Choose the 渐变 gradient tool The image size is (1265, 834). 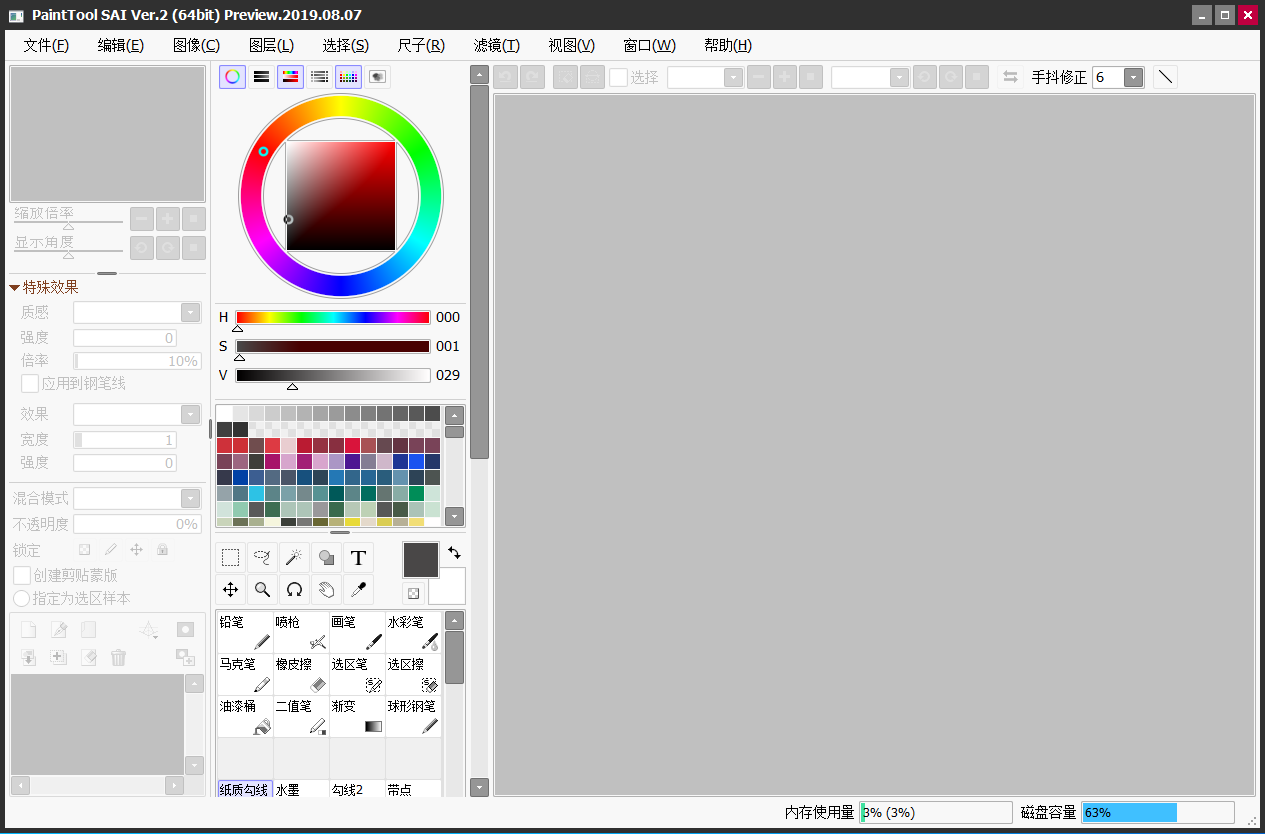click(357, 717)
